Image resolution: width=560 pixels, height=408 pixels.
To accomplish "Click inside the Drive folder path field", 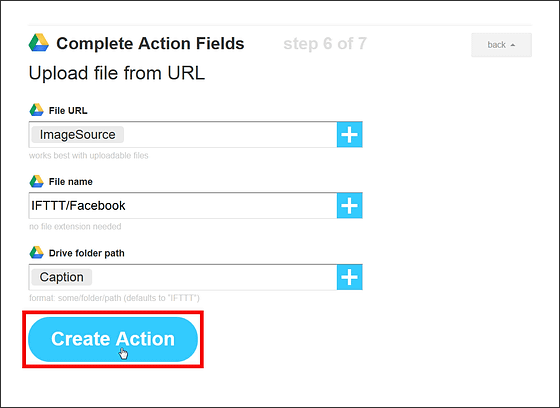I will tap(183, 277).
